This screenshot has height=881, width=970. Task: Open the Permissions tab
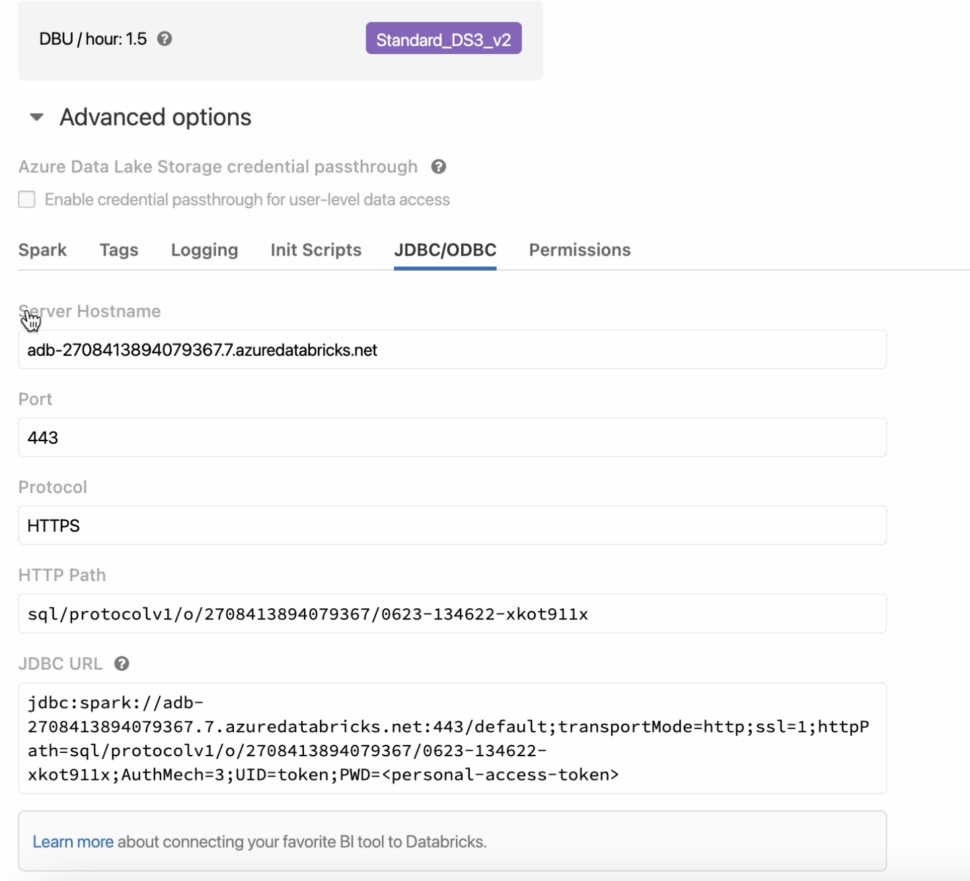click(x=579, y=250)
